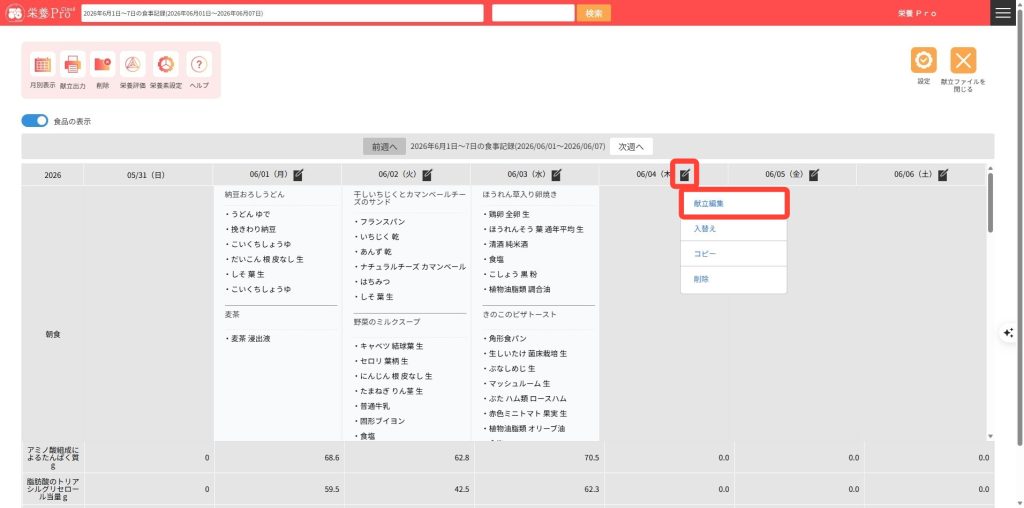Click the edit icon for 06/02 (火)
This screenshot has width=1024, height=508.
click(x=427, y=174)
